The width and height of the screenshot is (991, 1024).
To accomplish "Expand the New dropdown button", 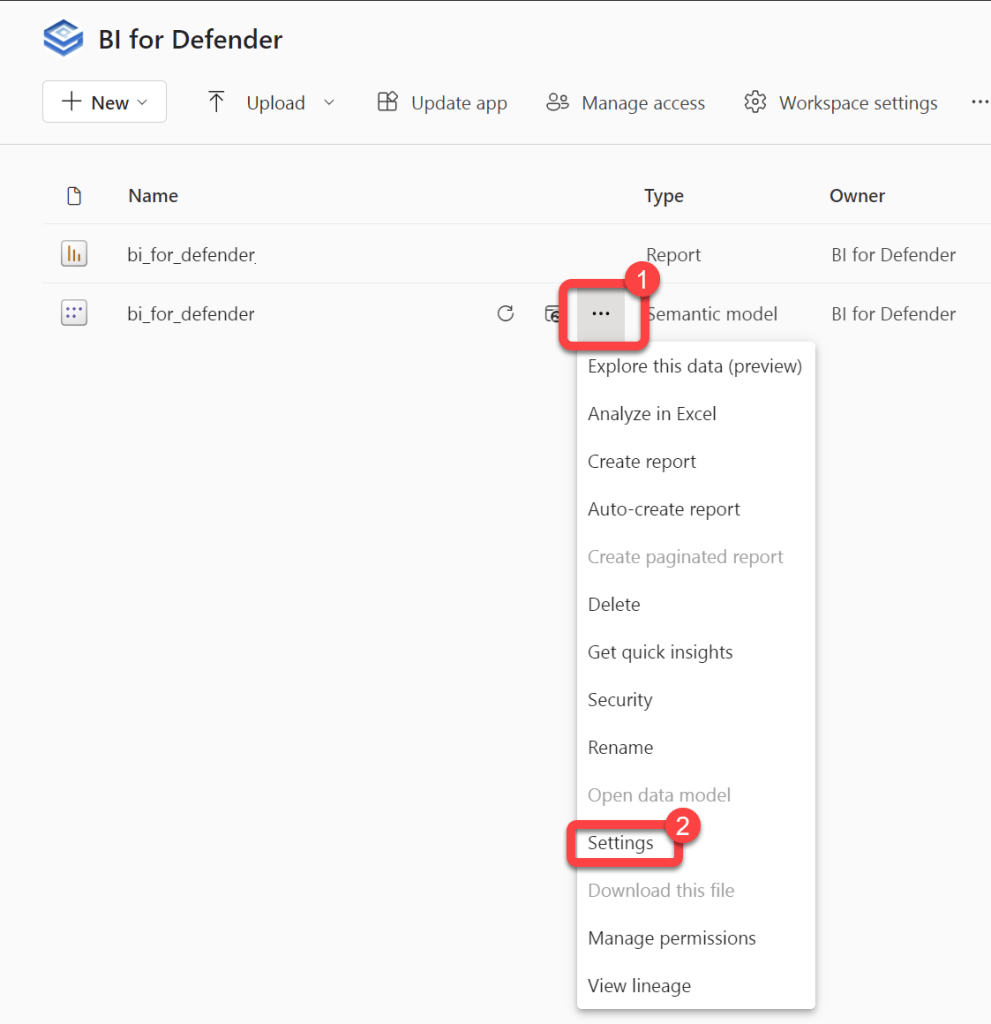I will (x=104, y=102).
